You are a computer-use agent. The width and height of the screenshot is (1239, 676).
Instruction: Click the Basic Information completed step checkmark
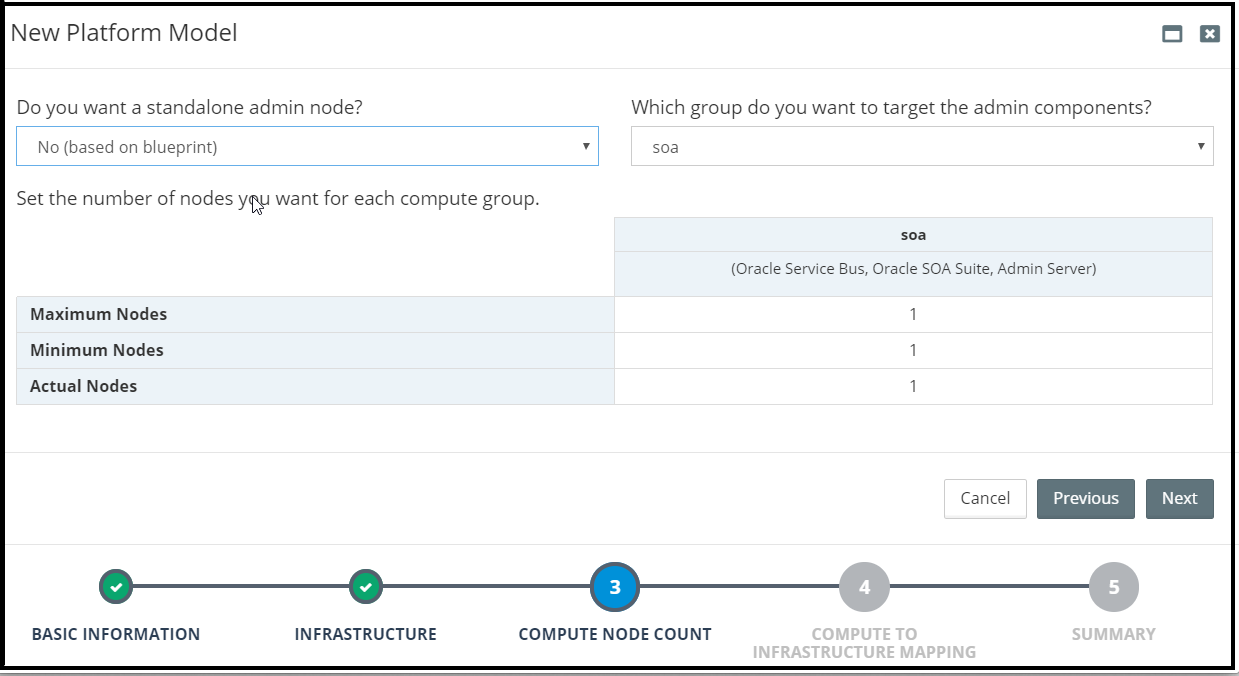[116, 587]
